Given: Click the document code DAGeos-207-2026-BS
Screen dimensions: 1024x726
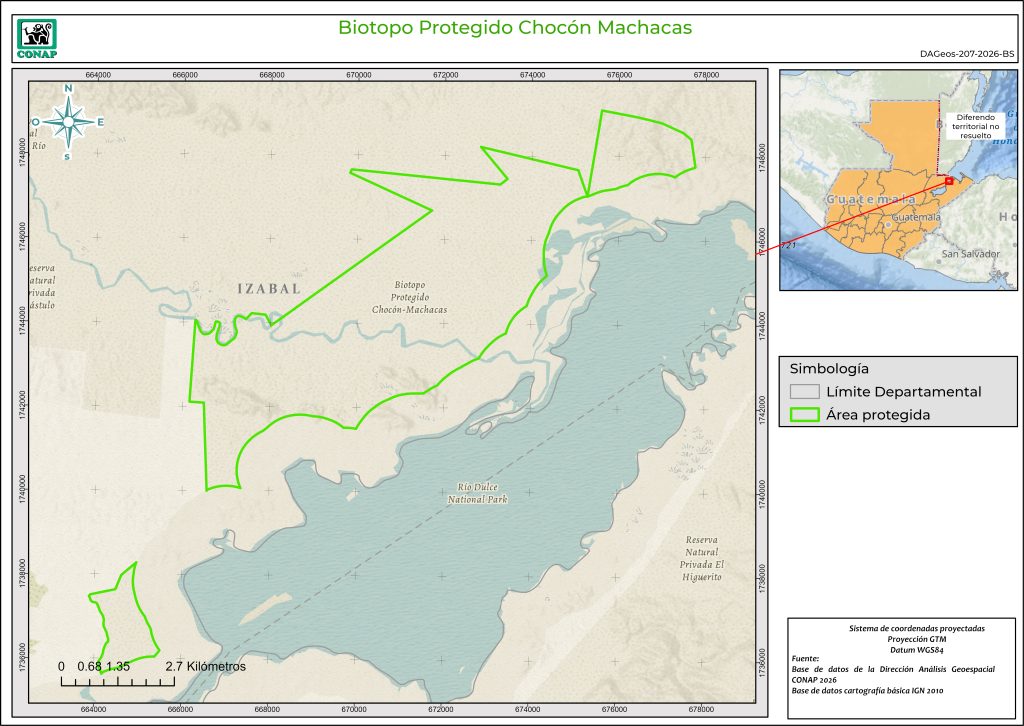Looking at the screenshot, I should [965, 56].
